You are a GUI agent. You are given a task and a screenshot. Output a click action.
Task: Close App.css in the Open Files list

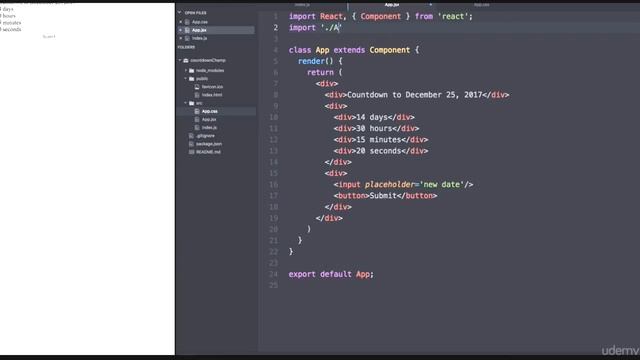(181, 22)
